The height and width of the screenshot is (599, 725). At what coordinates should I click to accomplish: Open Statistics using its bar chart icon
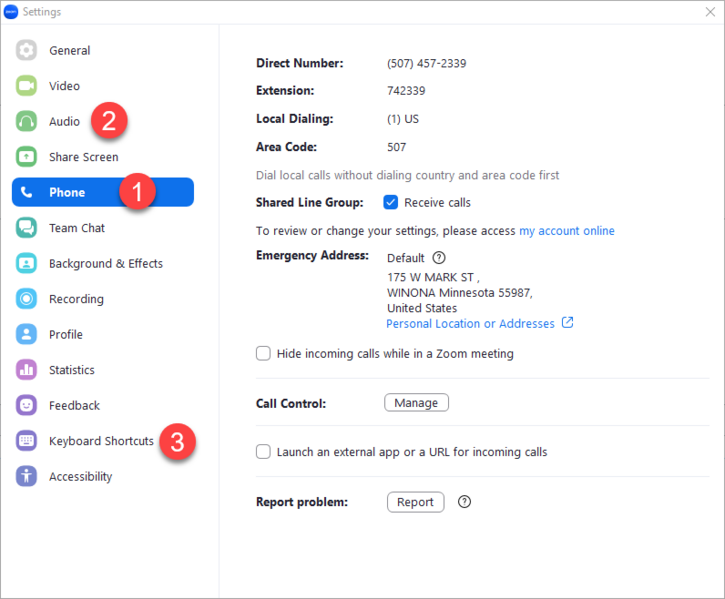(x=27, y=370)
